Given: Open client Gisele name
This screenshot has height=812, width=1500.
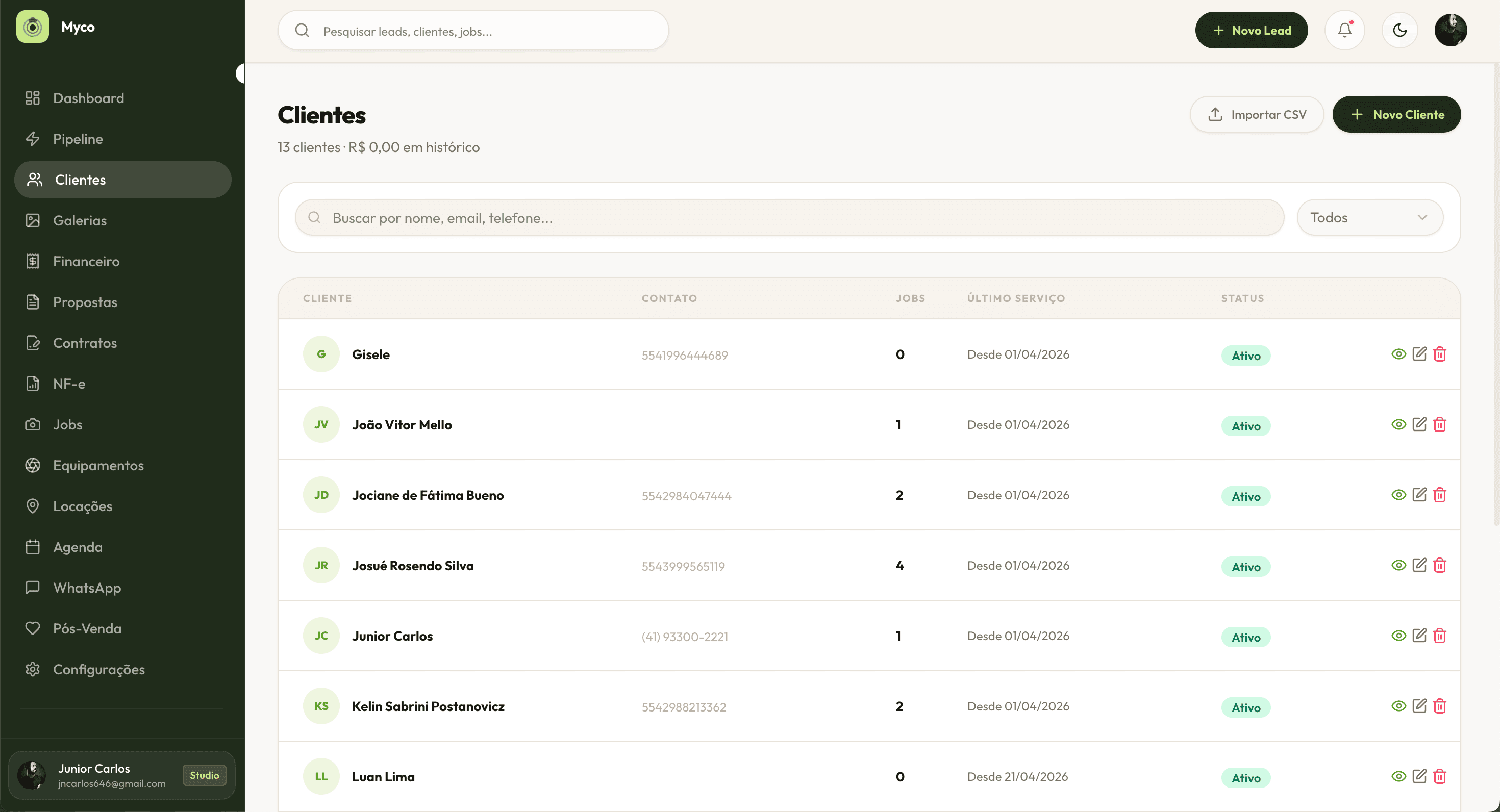Looking at the screenshot, I should click(x=370, y=354).
